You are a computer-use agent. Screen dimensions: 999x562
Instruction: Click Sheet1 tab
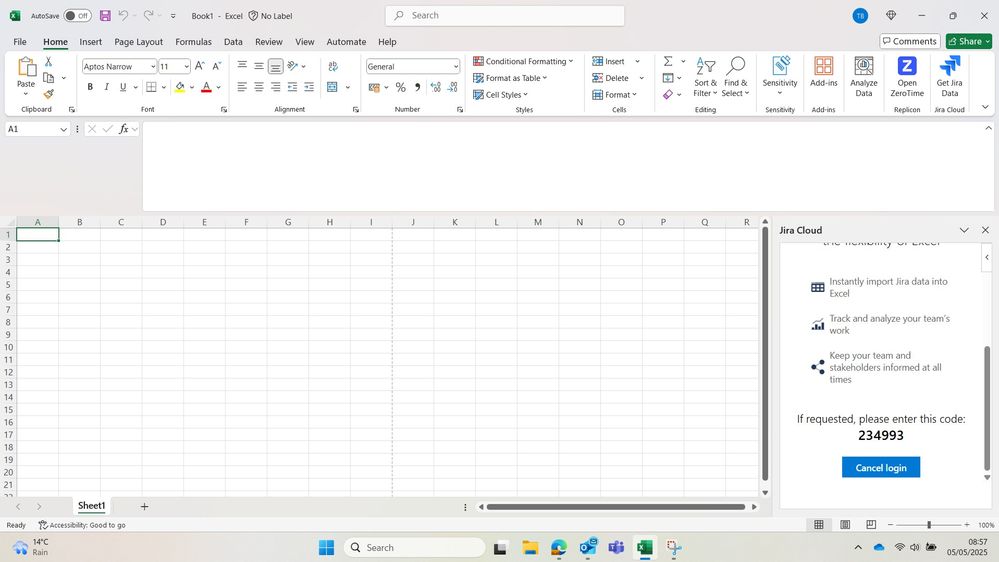click(x=91, y=506)
